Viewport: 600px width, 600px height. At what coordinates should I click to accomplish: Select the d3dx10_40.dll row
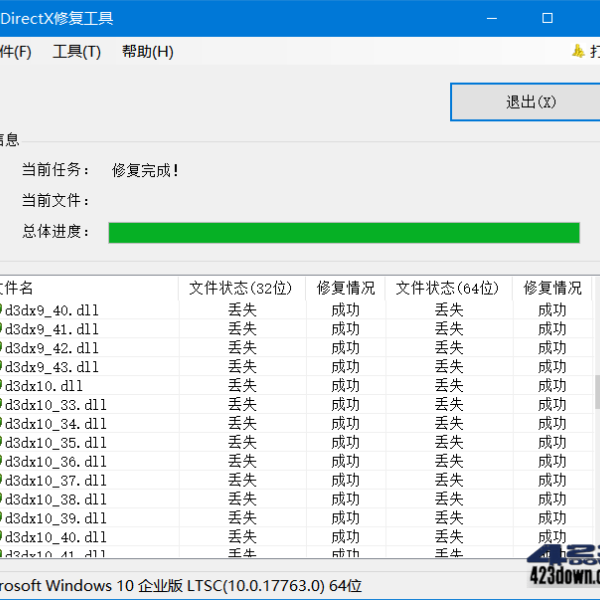pyautogui.click(x=296, y=537)
